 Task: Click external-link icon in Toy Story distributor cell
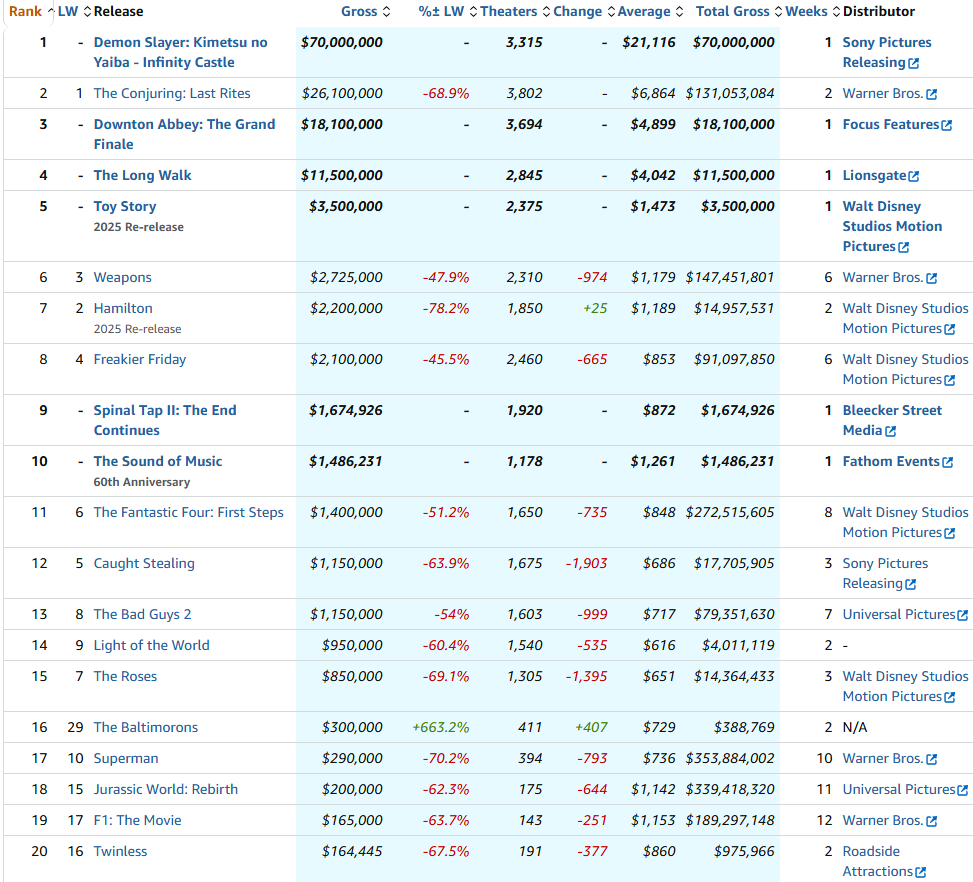click(904, 247)
